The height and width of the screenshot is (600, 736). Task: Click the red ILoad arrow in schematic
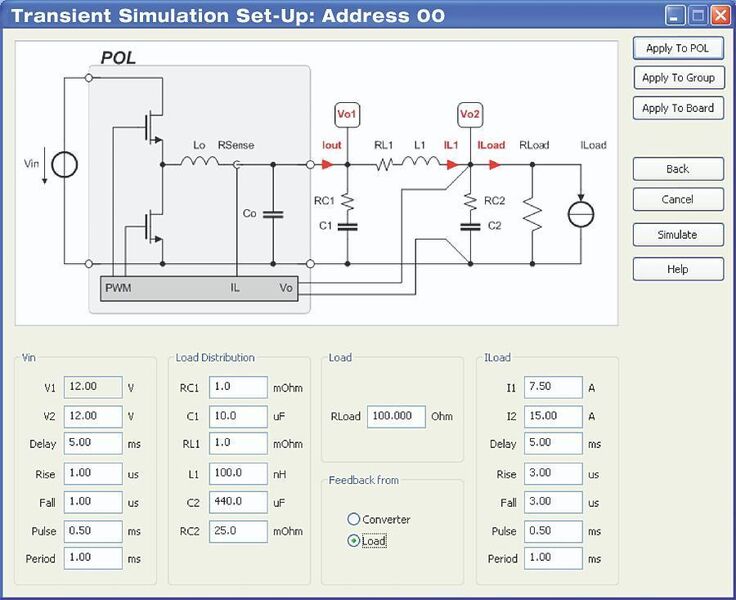coord(495,164)
